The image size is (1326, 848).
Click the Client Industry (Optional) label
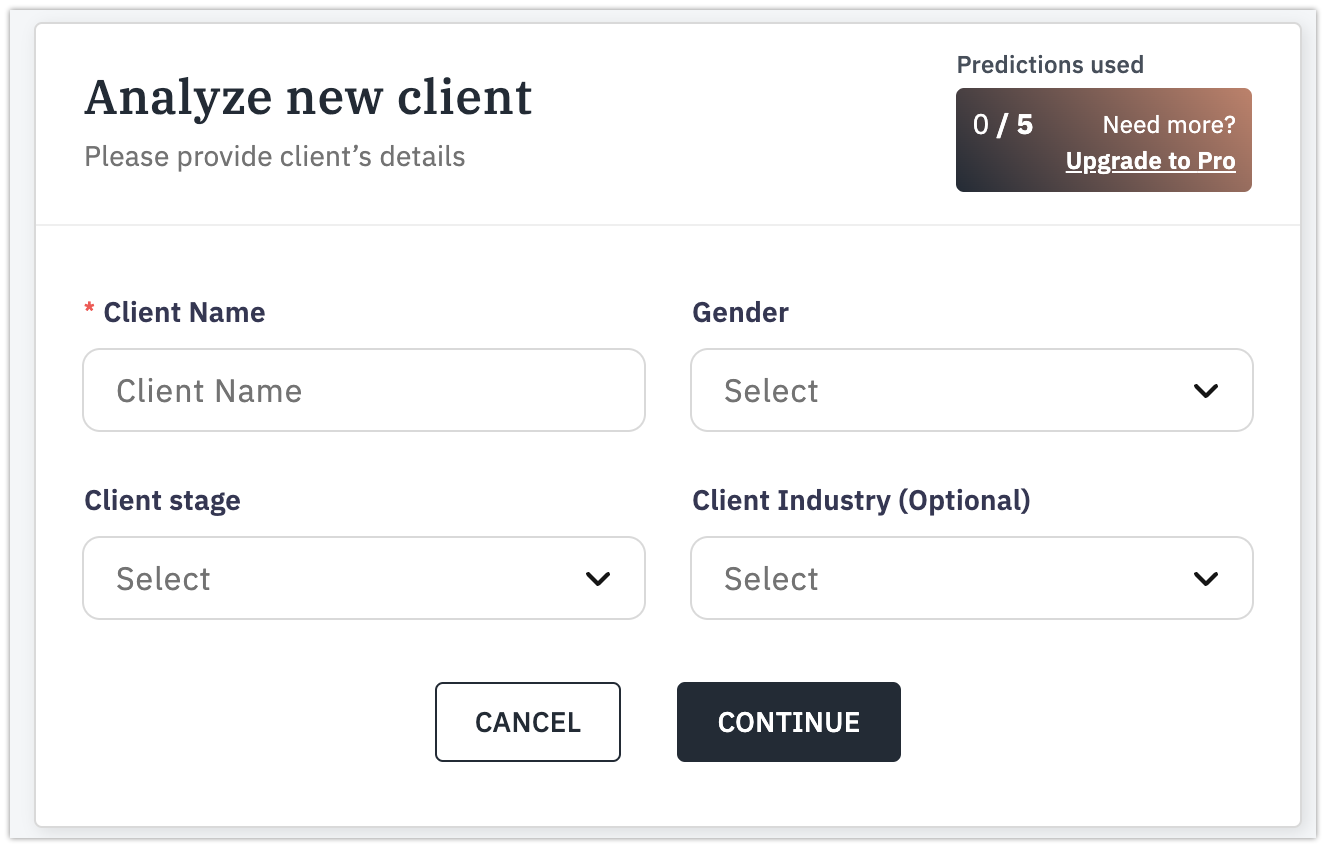tap(860, 500)
